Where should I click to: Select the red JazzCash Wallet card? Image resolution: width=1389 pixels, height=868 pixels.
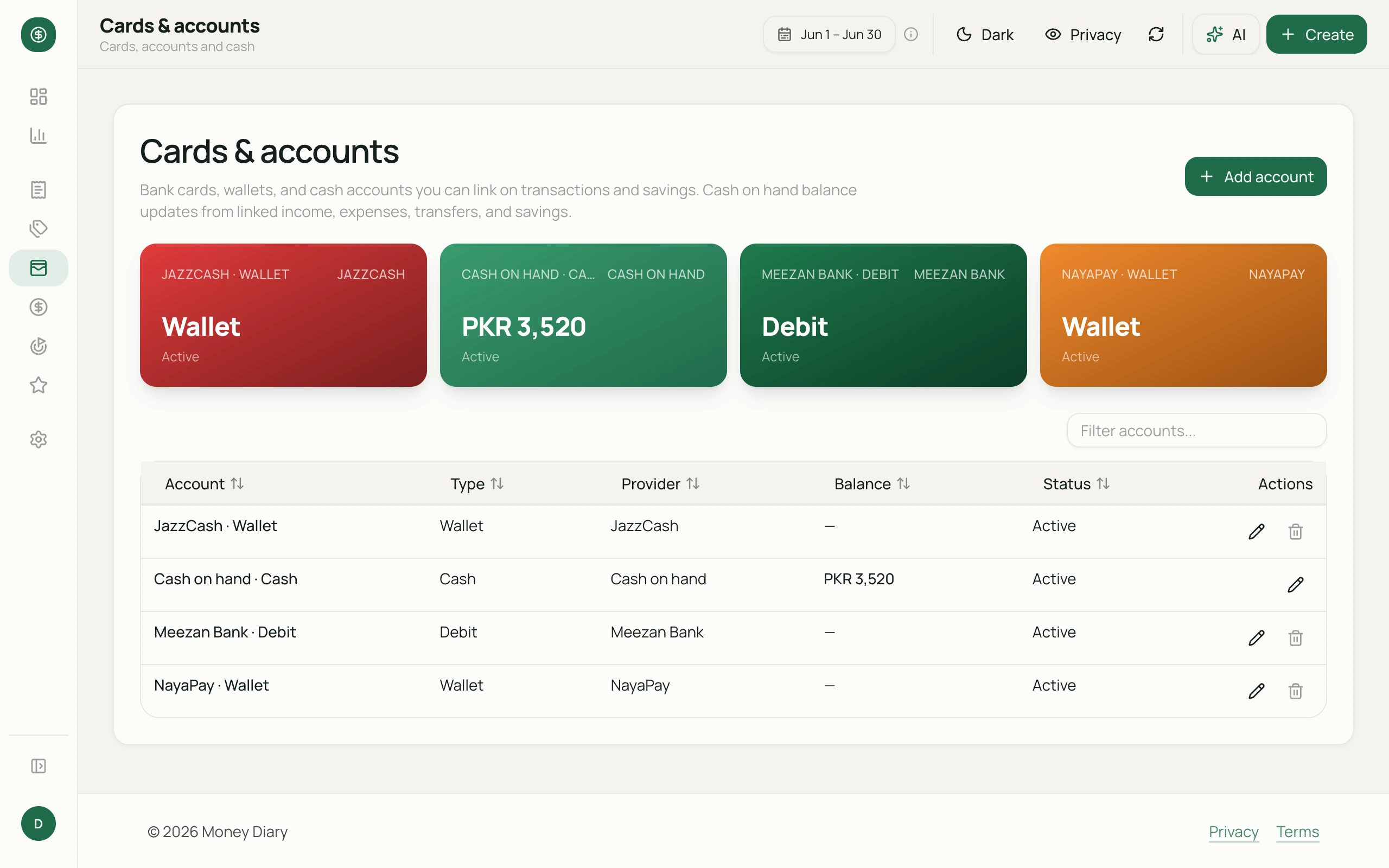point(283,315)
